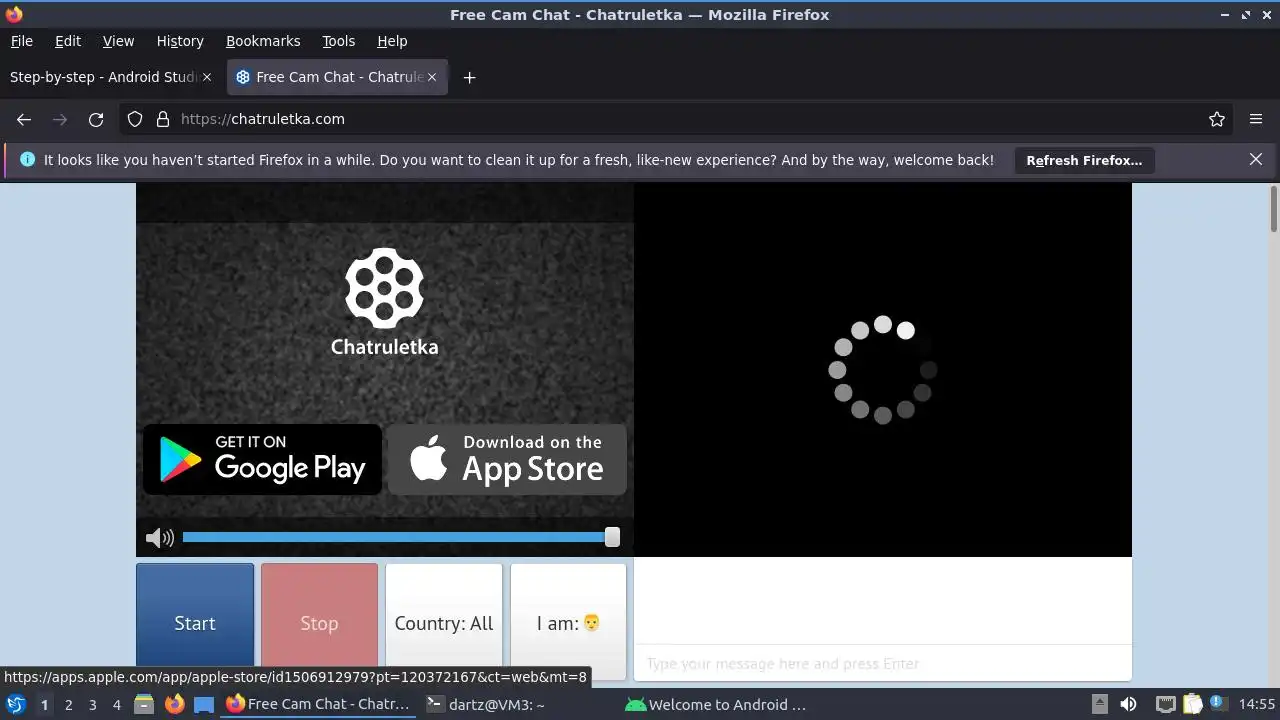Open the View menu
Image resolution: width=1280 pixels, height=720 pixels.
118,41
